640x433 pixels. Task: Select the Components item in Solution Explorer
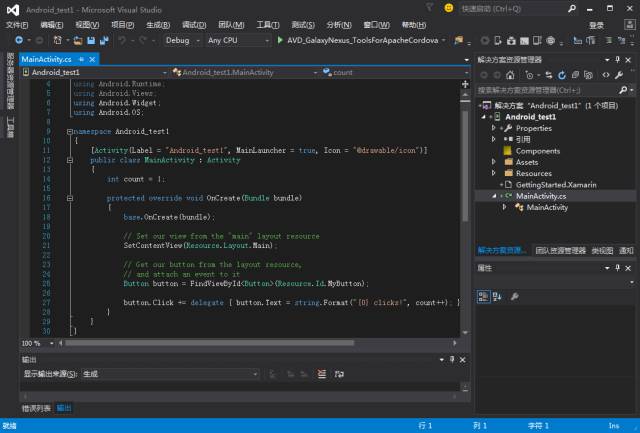[x=538, y=151]
